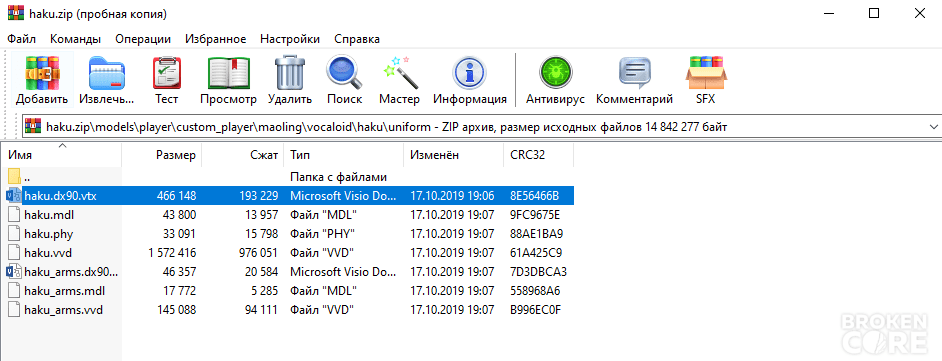Open the Избранное menu
The height and width of the screenshot is (361, 942).
point(216,39)
